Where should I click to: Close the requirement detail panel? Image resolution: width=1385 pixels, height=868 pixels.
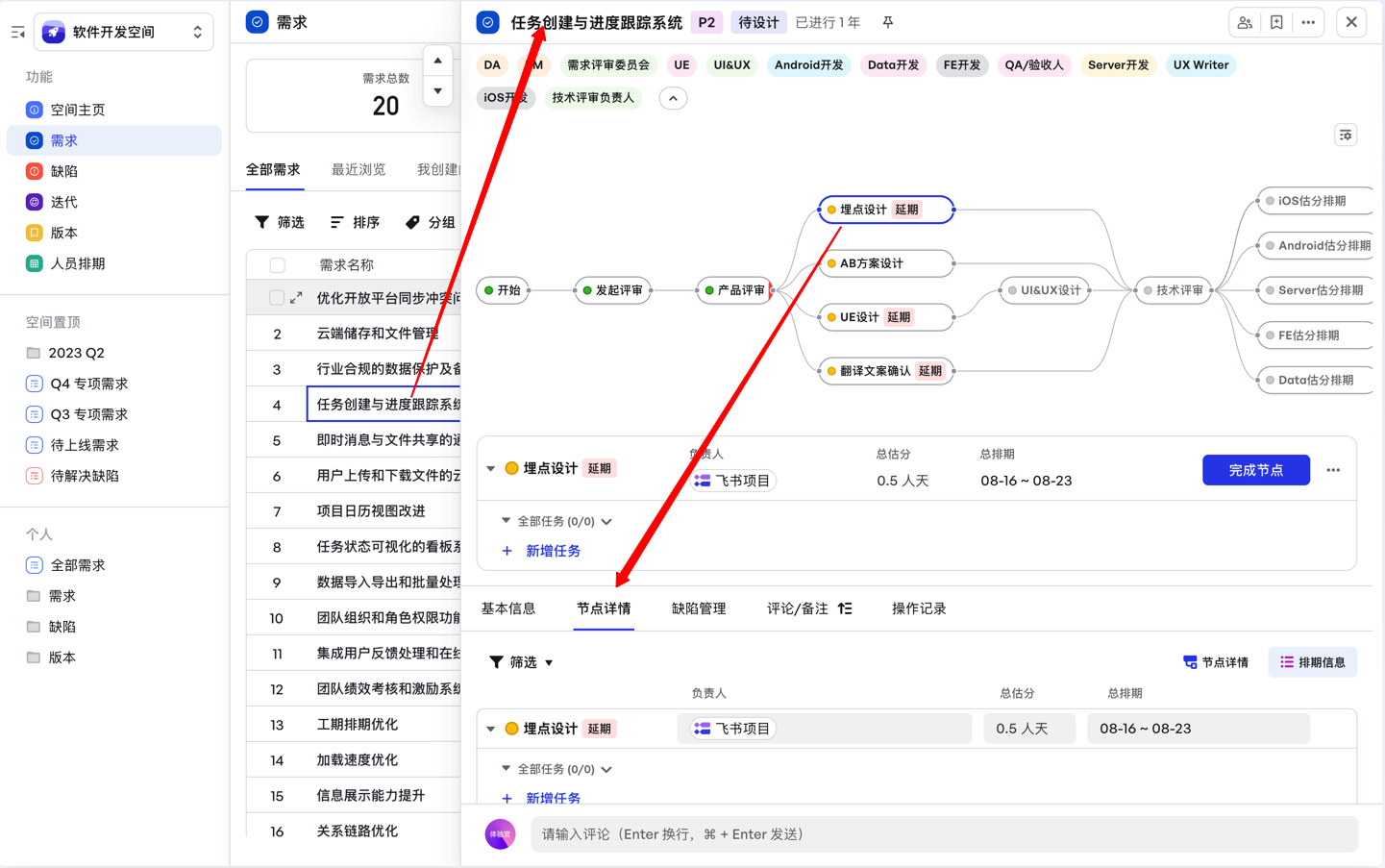[x=1351, y=22]
